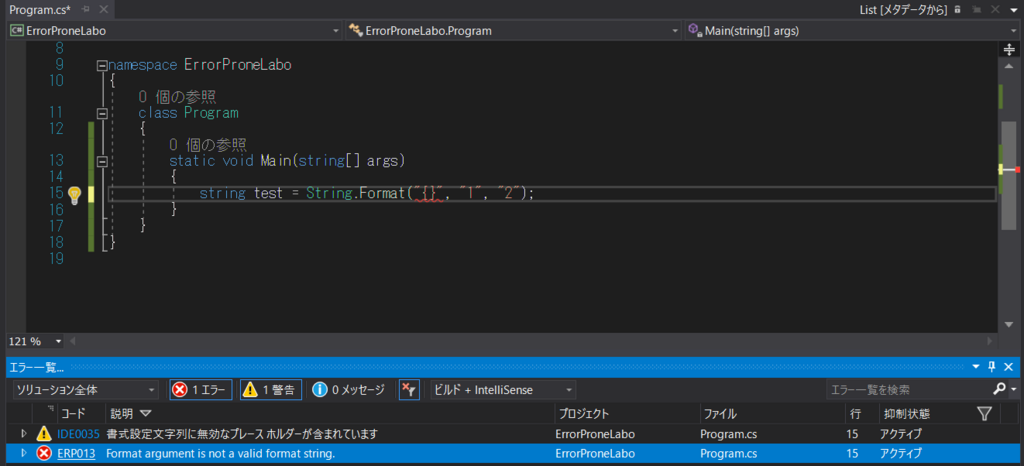Toggle the 1 警告 warnings filter
1024x466 pixels.
(271, 390)
